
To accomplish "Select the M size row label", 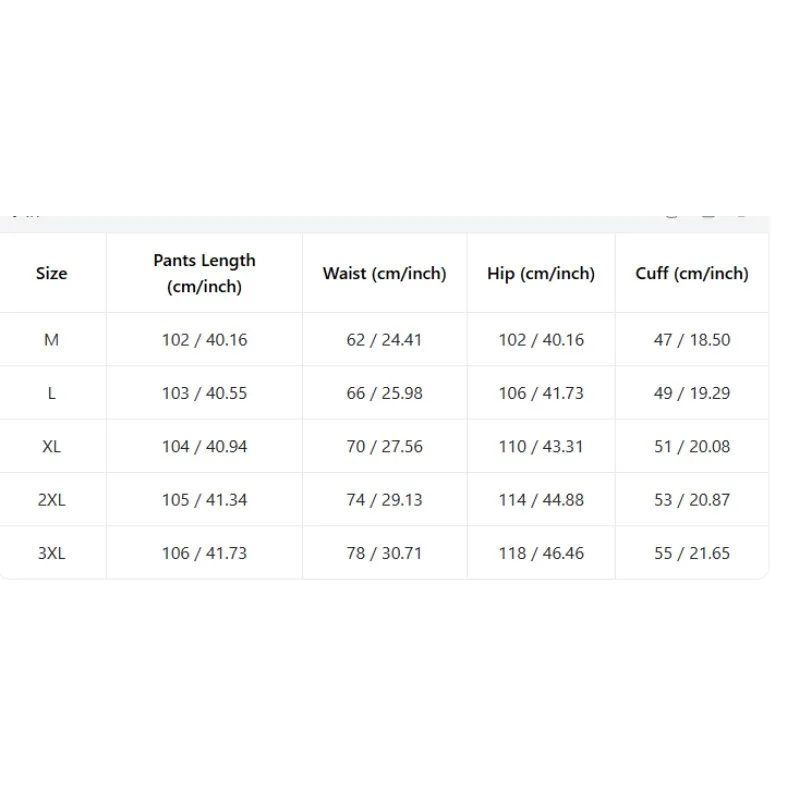I will click(52, 340).
